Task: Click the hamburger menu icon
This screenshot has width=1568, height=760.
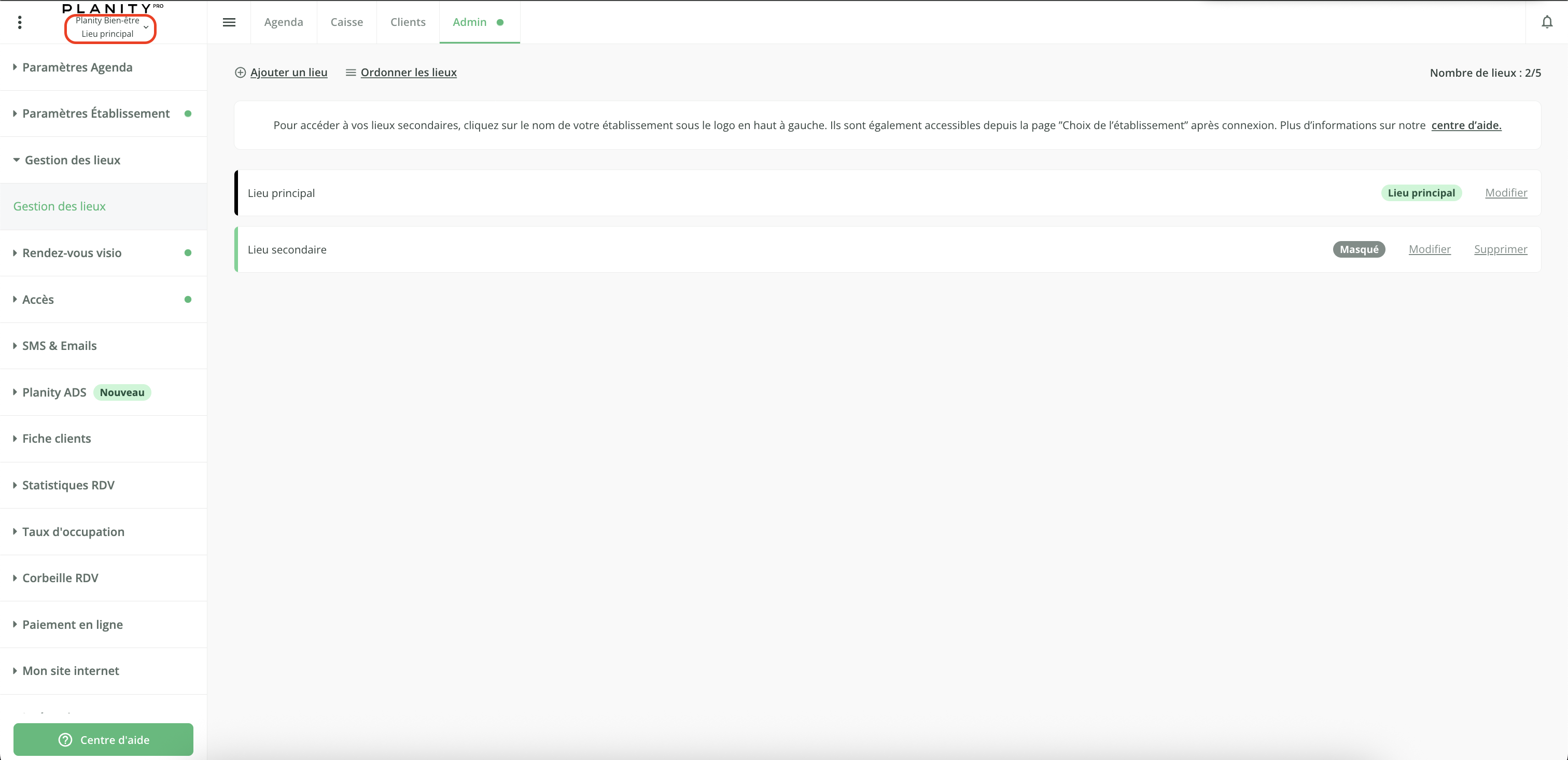Action: point(229,22)
